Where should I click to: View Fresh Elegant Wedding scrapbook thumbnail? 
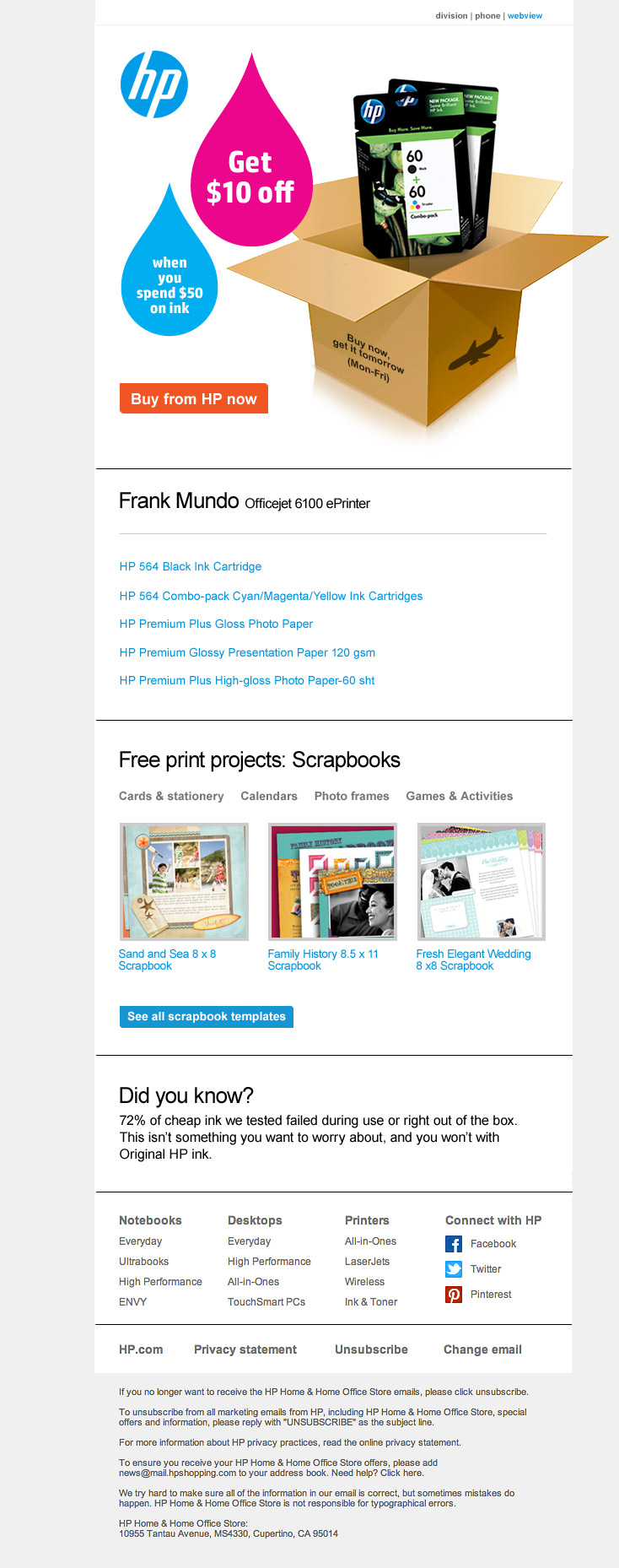point(482,882)
